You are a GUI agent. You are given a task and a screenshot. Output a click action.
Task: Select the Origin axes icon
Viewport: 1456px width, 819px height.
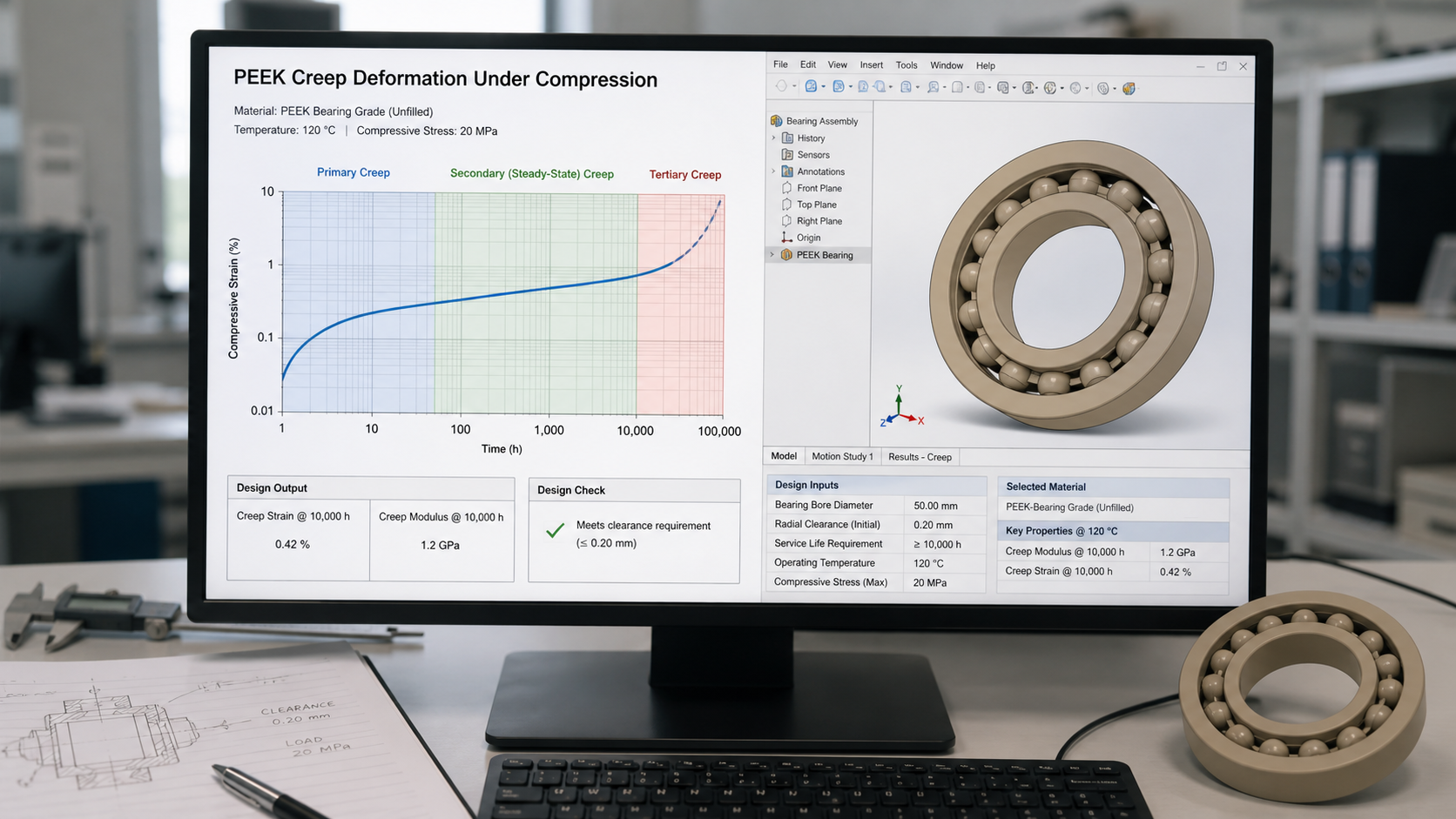pyautogui.click(x=787, y=238)
